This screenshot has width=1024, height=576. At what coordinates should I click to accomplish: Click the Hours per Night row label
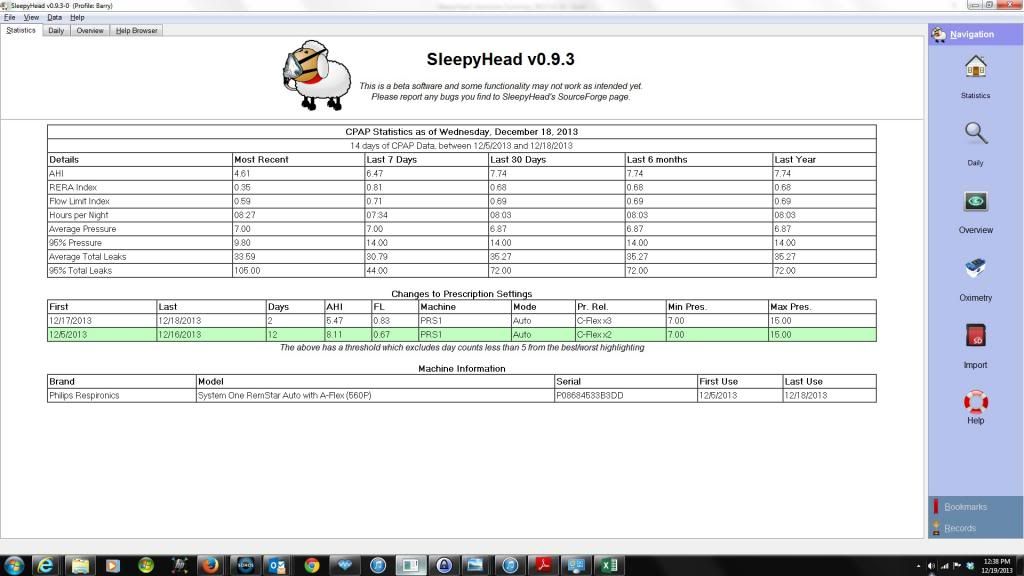tap(78, 215)
